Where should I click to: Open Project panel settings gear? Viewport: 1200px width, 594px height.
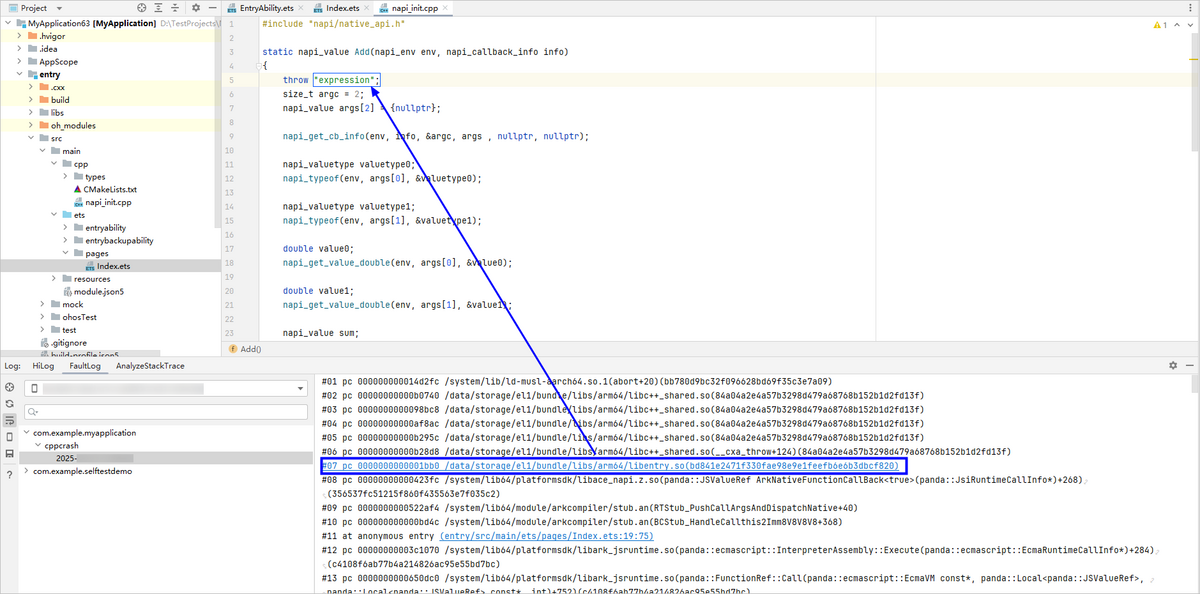pos(195,8)
